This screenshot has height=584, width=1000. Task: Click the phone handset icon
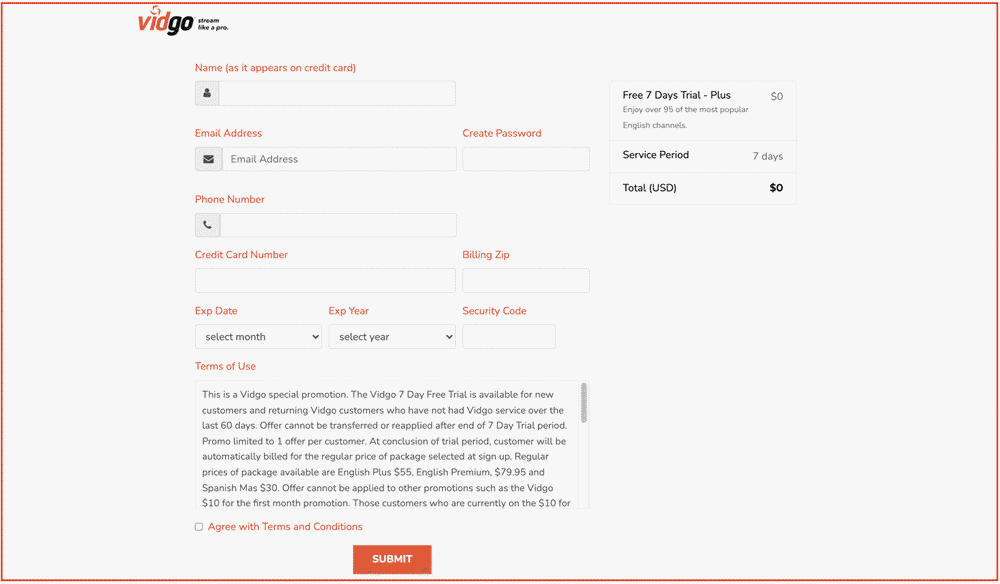pos(207,225)
